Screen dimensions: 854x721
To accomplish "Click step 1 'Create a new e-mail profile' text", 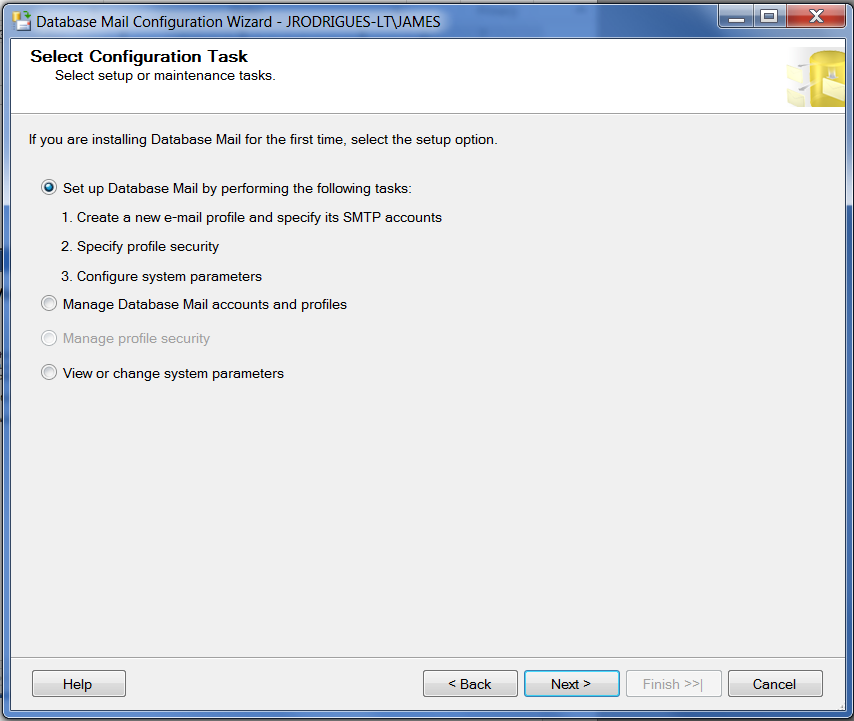I will (x=251, y=217).
